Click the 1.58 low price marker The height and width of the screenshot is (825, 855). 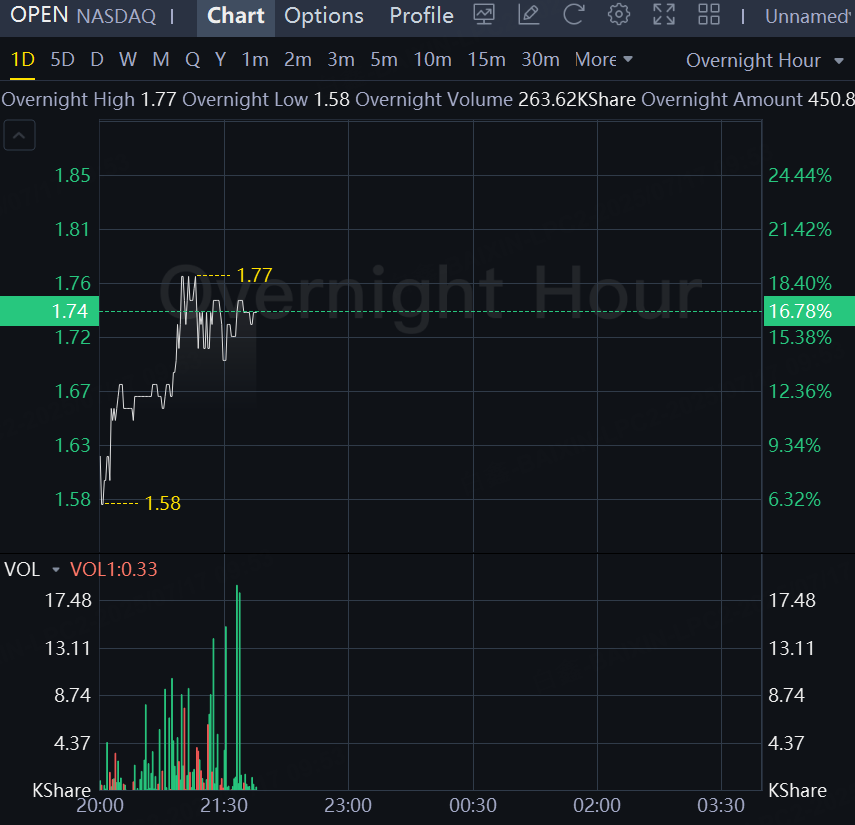(x=162, y=503)
